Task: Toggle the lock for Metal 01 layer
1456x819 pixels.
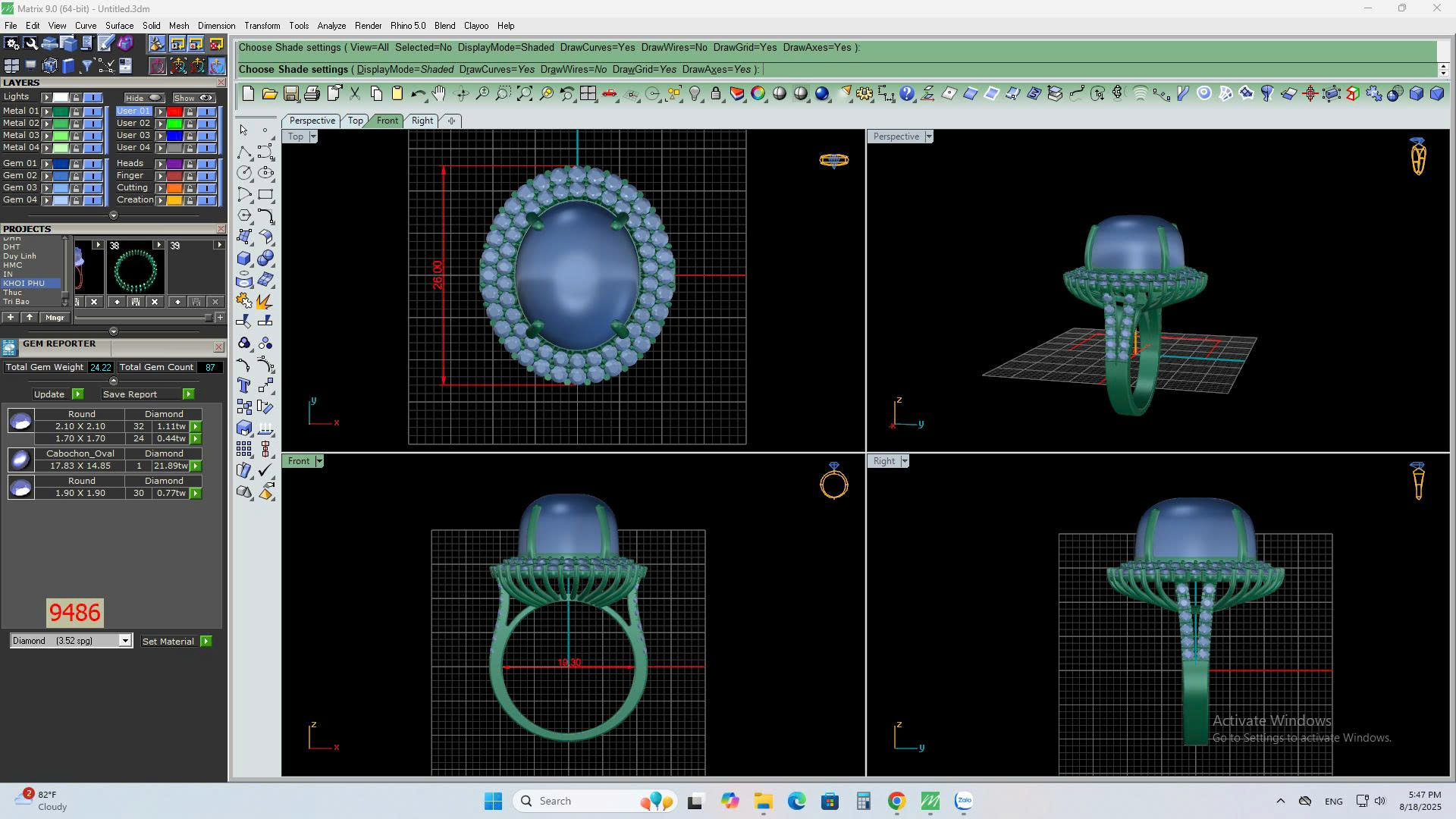Action: tap(76, 111)
